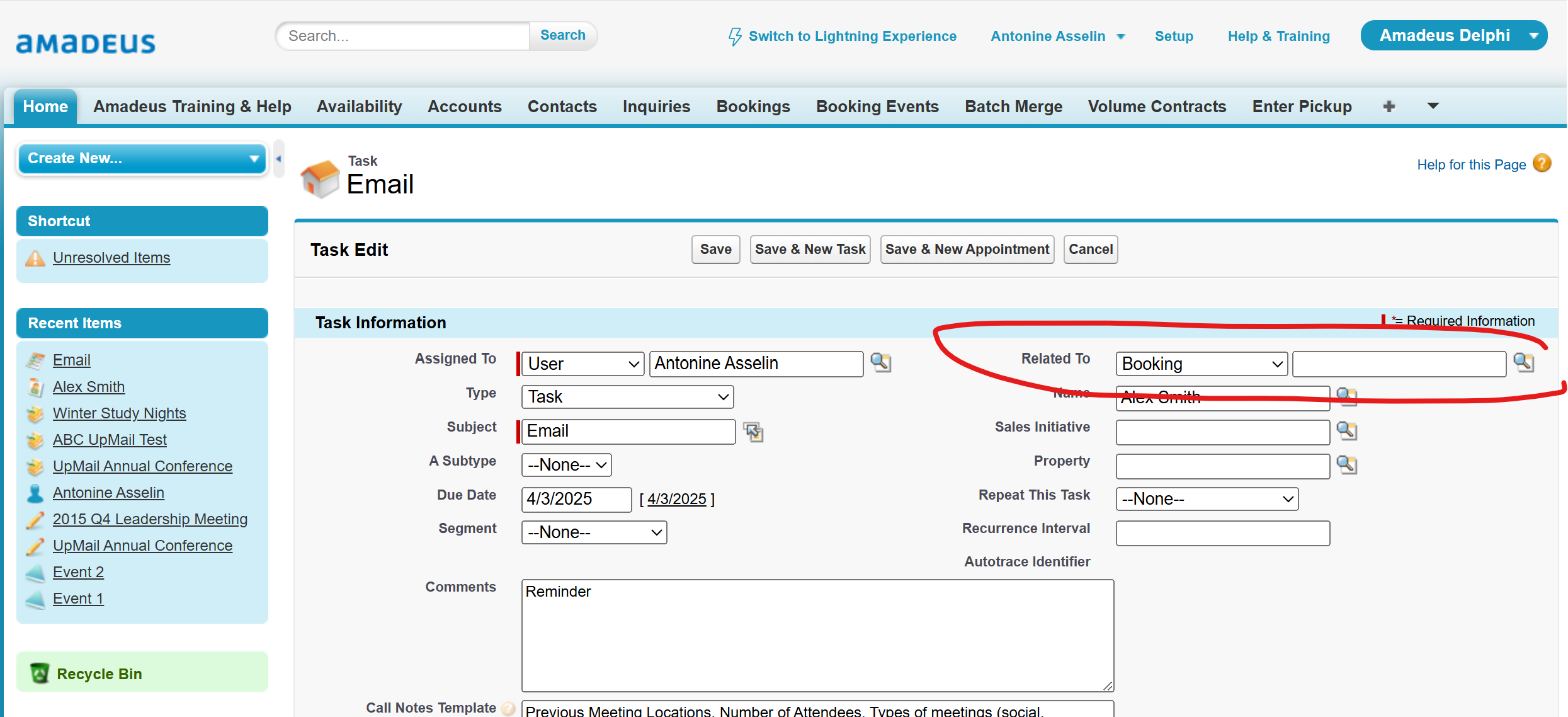Open the Segment dropdown
The width and height of the screenshot is (1568, 717).
(x=594, y=532)
